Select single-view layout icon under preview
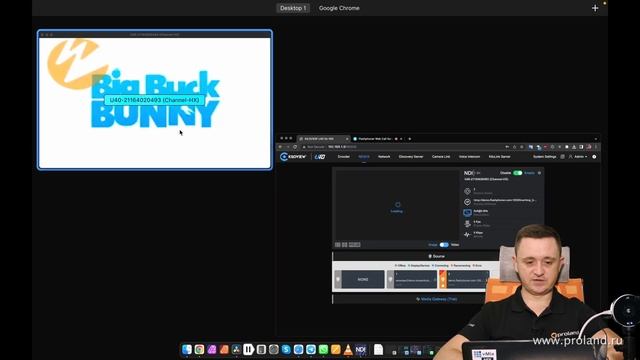The width and height of the screenshot is (640, 360). click(338, 245)
